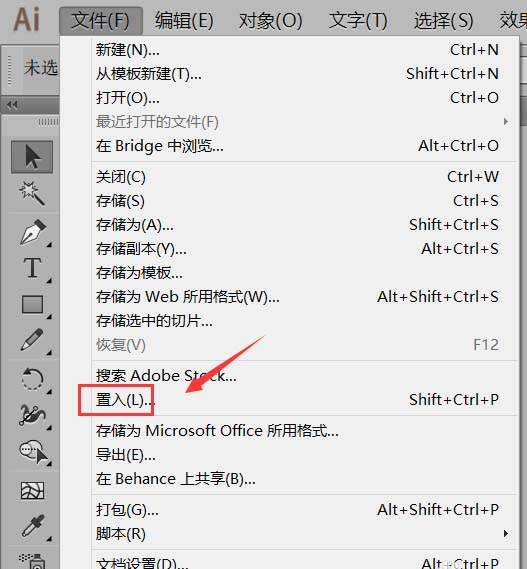Viewport: 527px width, 569px height.
Task: Open the 选择(S) menu
Action: 444,20
